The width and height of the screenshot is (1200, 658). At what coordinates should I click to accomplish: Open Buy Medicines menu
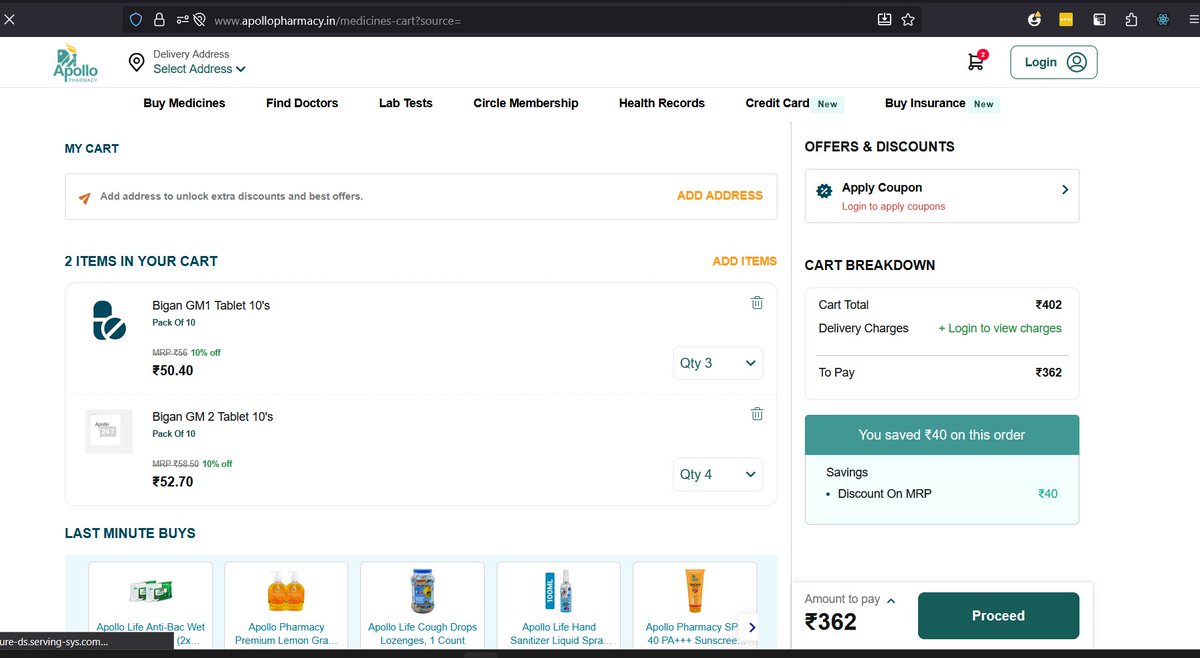(x=184, y=103)
